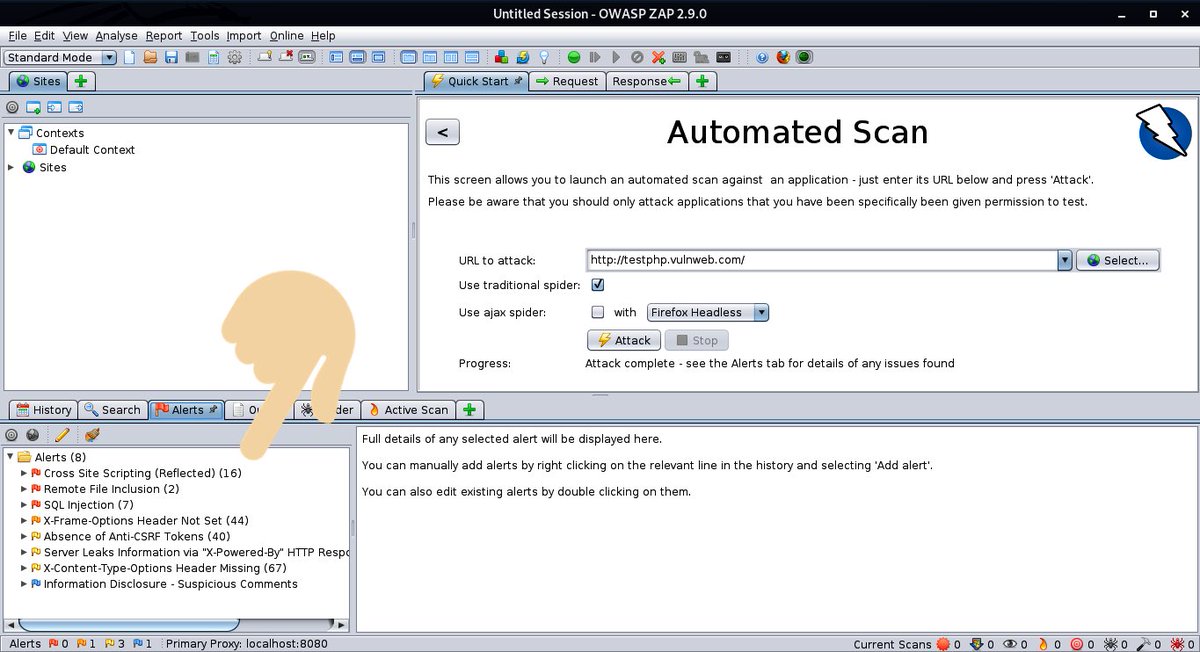The image size is (1200, 652).
Task: Add tab with plus beside Sites tab
Action: coord(81,81)
